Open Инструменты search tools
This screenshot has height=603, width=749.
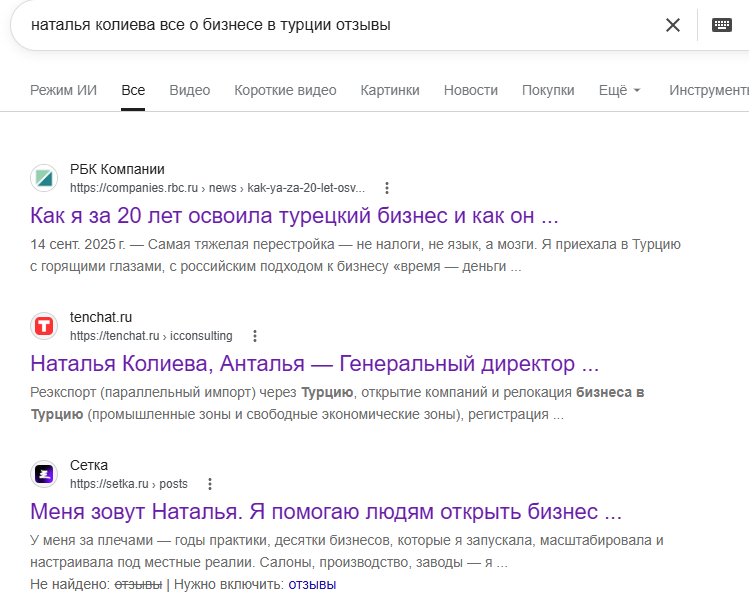tap(709, 90)
